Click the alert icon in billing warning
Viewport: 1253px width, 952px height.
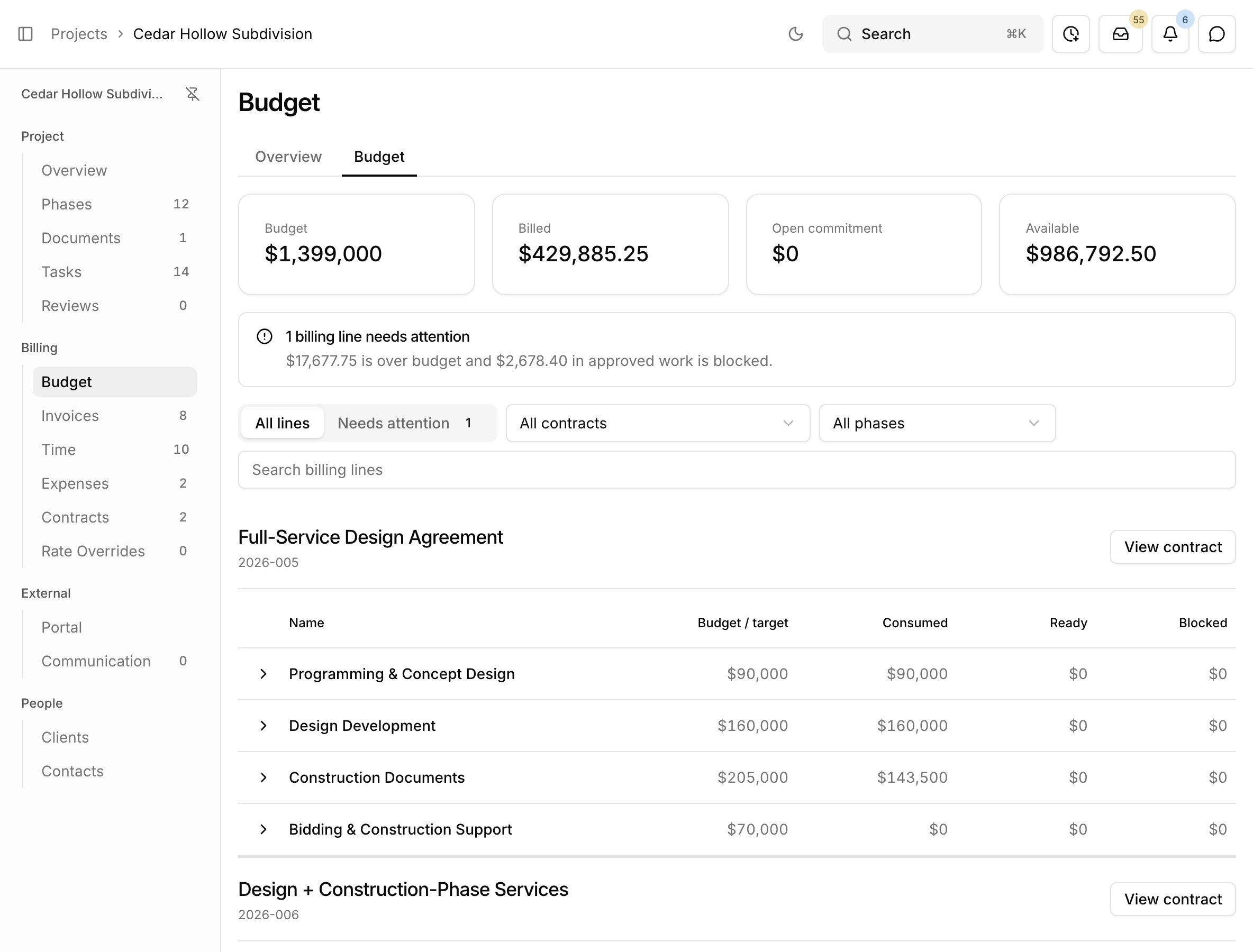pyautogui.click(x=264, y=336)
